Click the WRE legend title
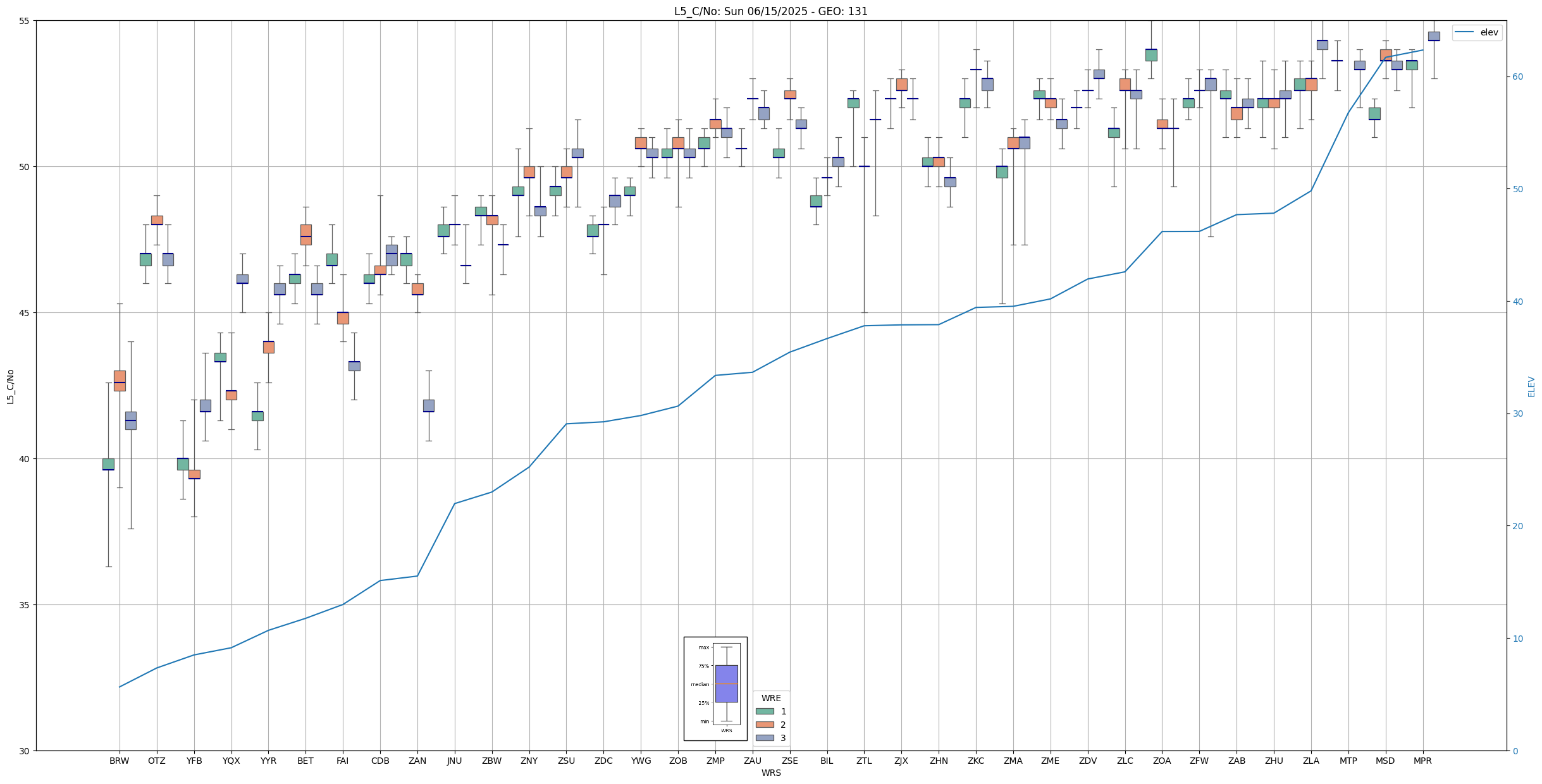The width and height of the screenshot is (1542, 784). point(770,698)
